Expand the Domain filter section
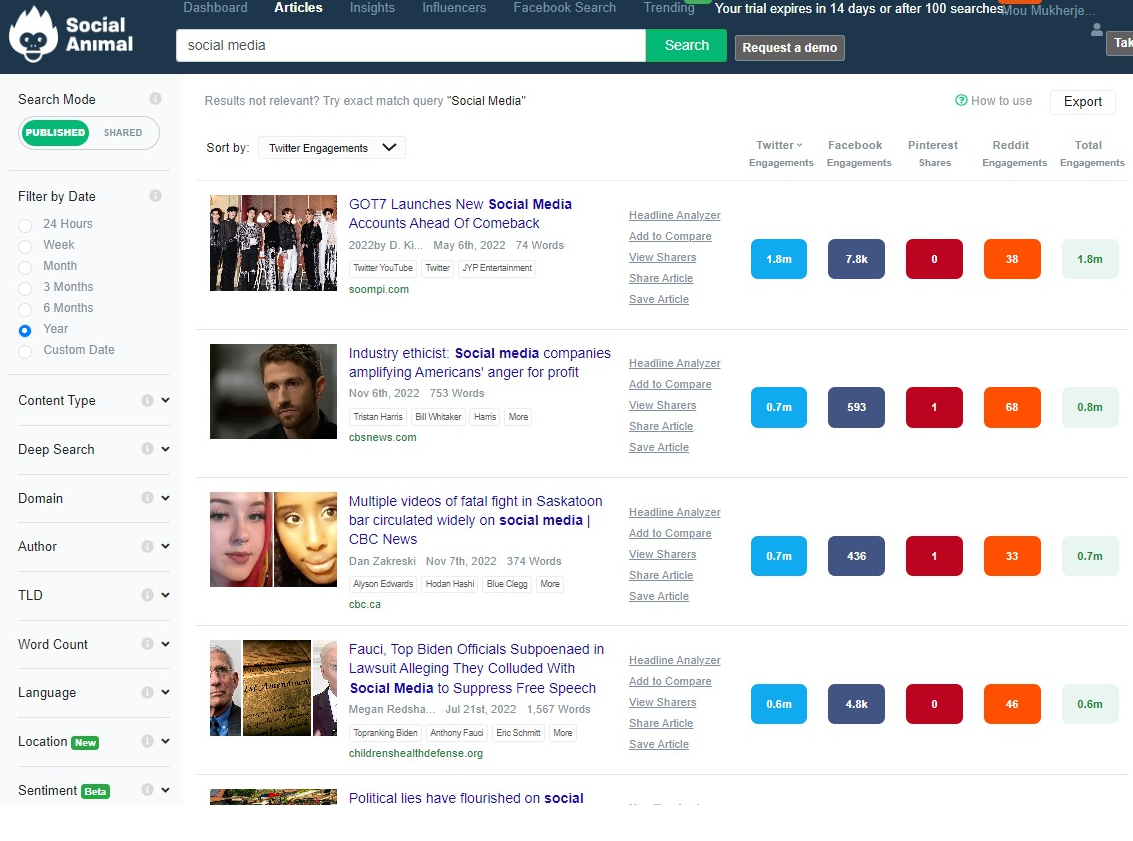This screenshot has width=1133, height=841. [164, 498]
